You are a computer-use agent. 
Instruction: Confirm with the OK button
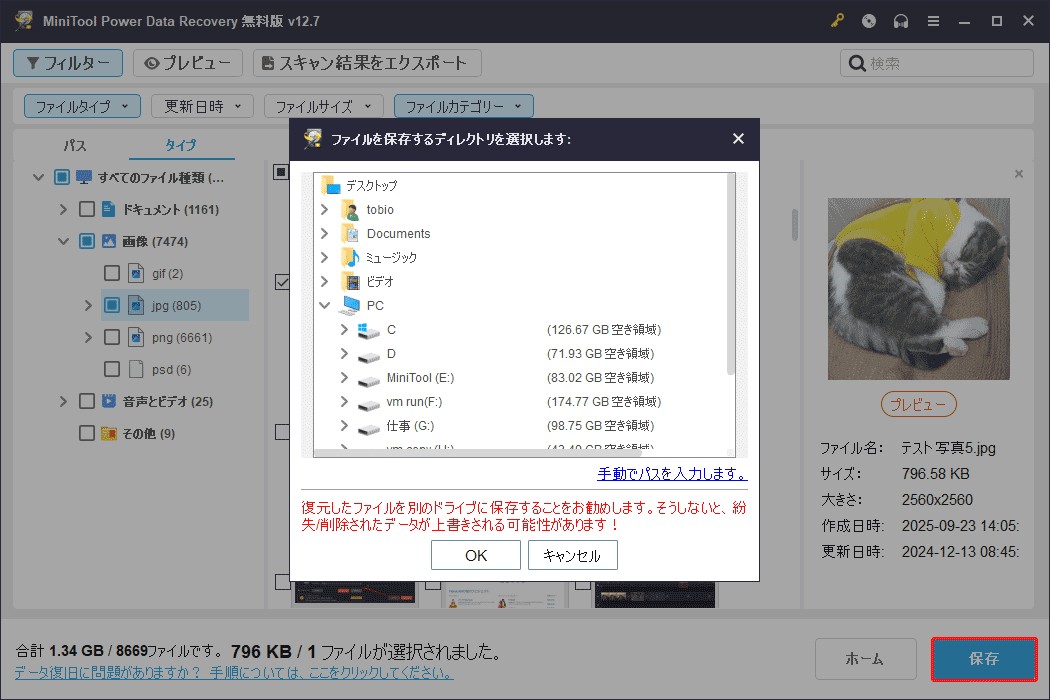(x=475, y=554)
